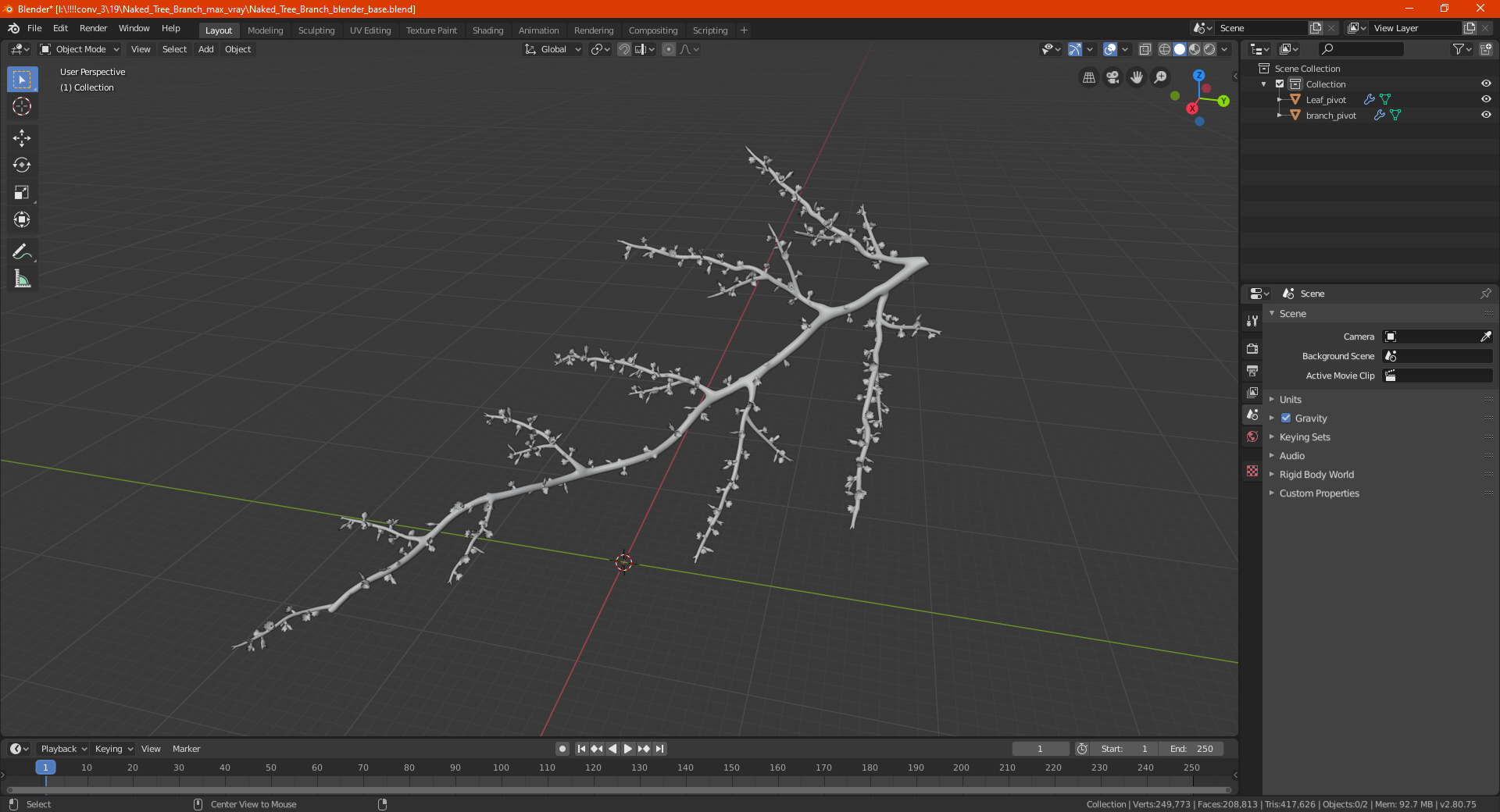Toggle auto keying record button
The image size is (1500, 812).
(562, 749)
